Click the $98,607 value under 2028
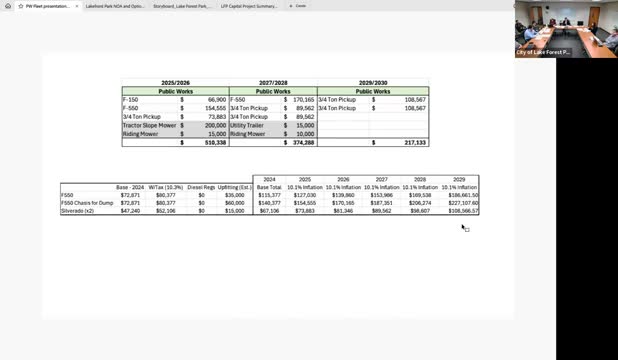This screenshot has height=360, width=618. (420, 211)
